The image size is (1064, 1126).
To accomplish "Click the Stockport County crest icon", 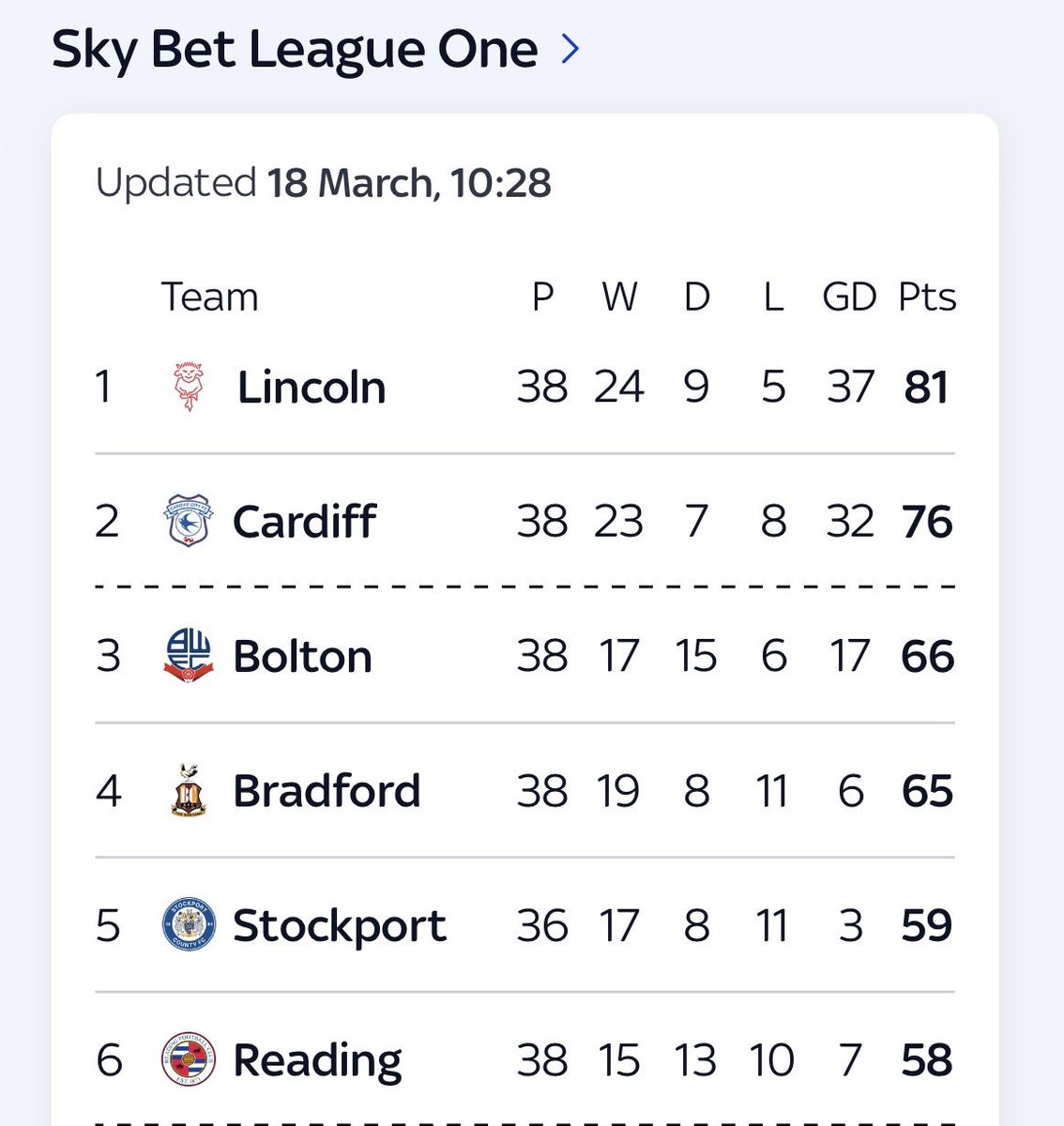I will 189,925.
